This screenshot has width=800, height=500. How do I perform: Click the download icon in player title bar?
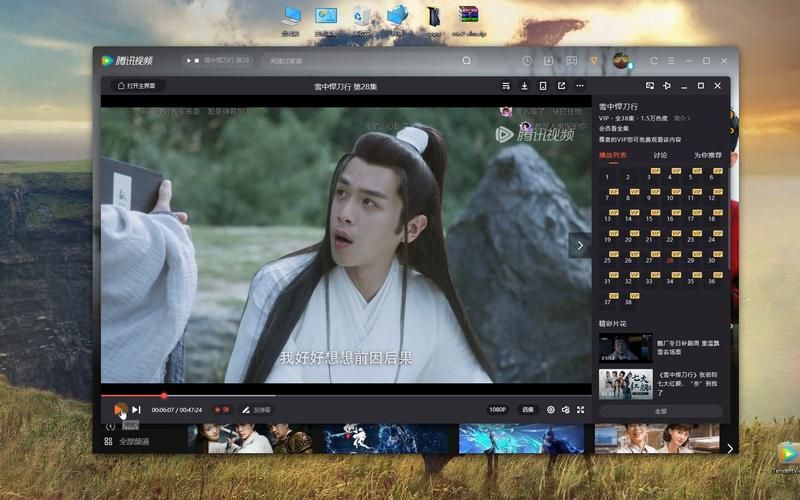pos(524,86)
